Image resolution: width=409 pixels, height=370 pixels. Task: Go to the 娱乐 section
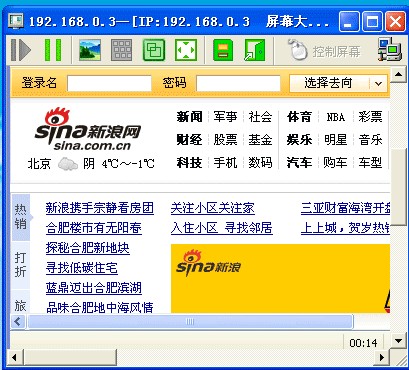(x=299, y=140)
